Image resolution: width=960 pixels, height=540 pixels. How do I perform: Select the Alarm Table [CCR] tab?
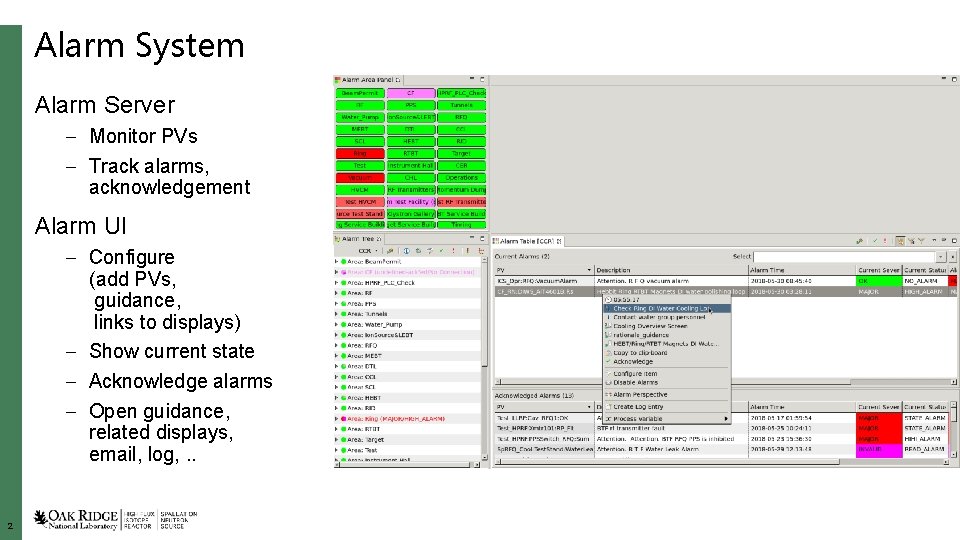pyautogui.click(x=527, y=241)
